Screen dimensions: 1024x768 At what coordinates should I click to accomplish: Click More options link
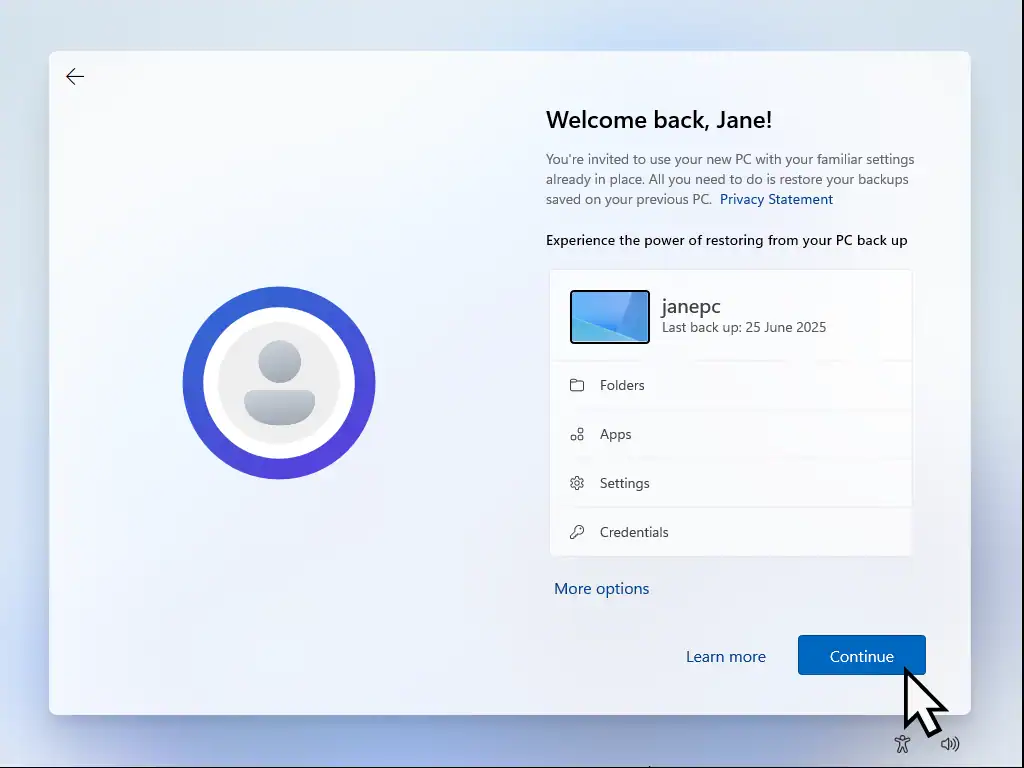coord(602,589)
